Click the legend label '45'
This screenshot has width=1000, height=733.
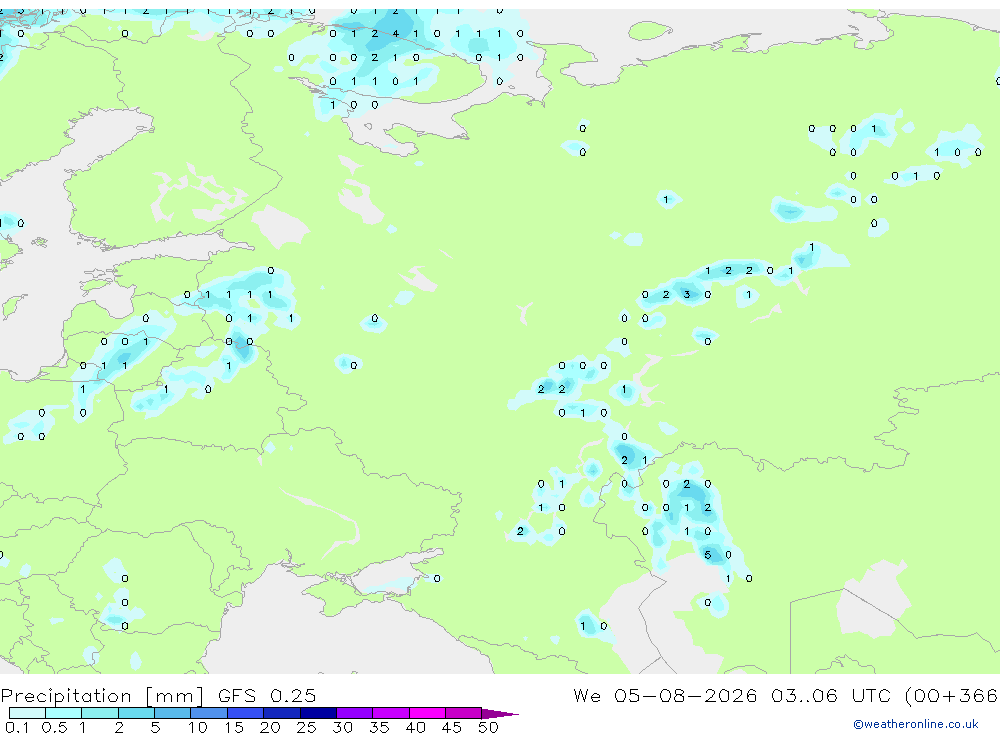pyautogui.click(x=452, y=727)
